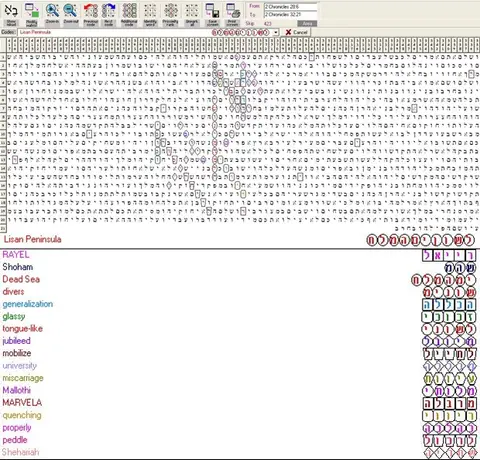Screen dimensions: 480x460
Task: Click the red circled Hebrew letters for Lisan Peninsula
Action: click(x=420, y=240)
